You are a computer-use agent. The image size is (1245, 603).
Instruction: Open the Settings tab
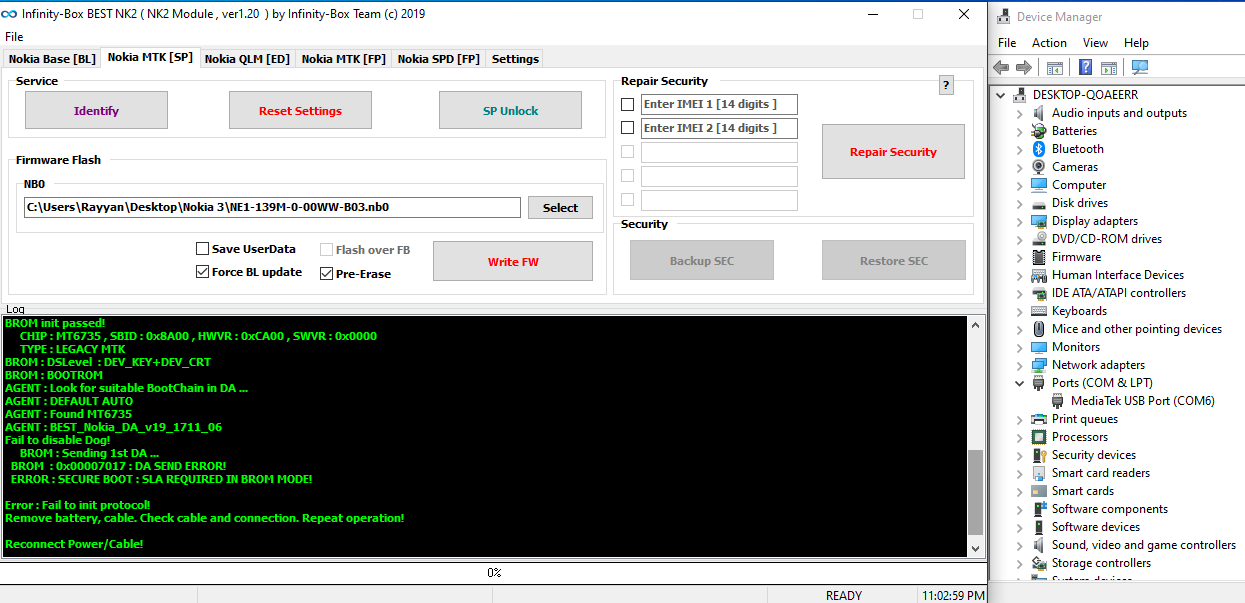tap(515, 59)
